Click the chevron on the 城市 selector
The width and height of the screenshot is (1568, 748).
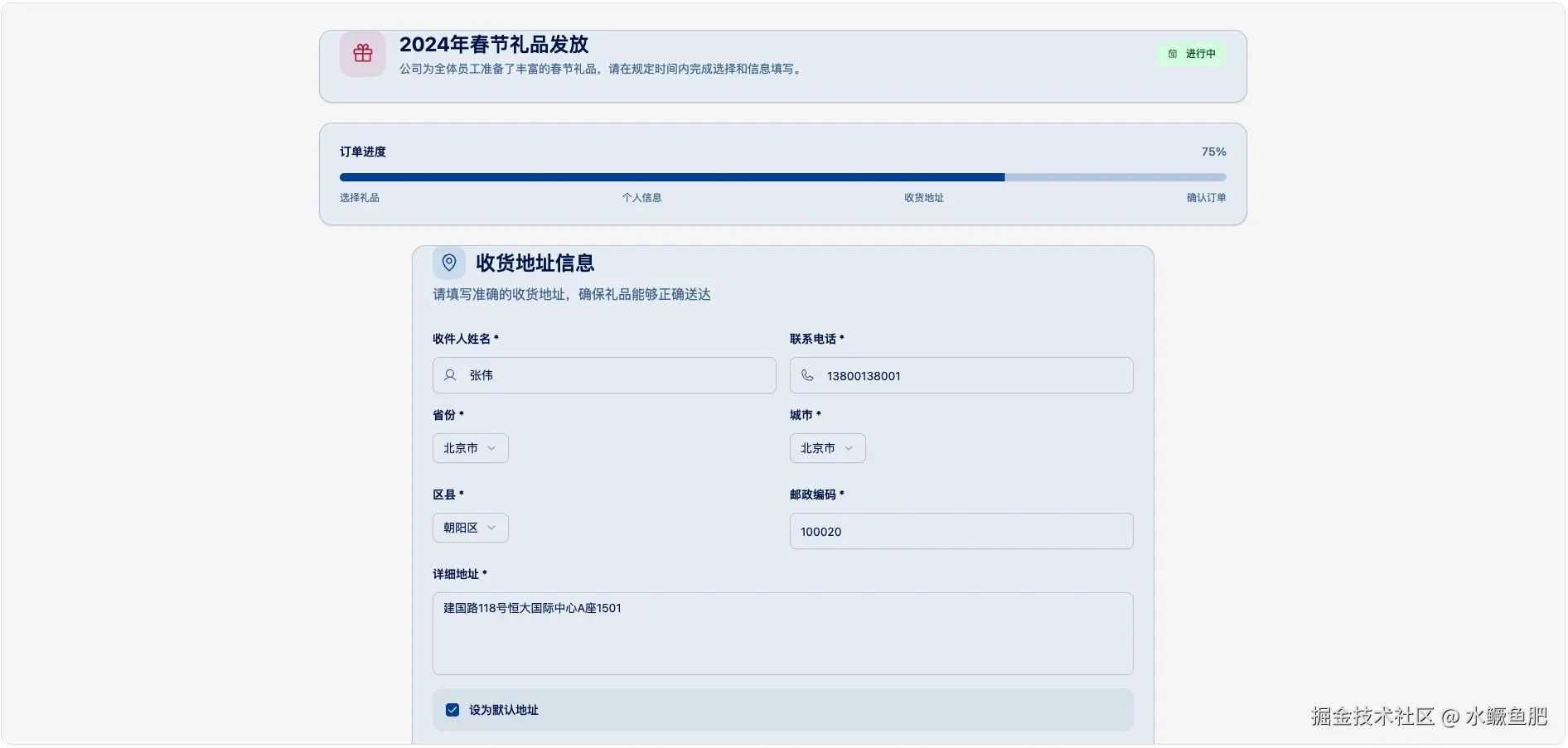click(x=849, y=448)
